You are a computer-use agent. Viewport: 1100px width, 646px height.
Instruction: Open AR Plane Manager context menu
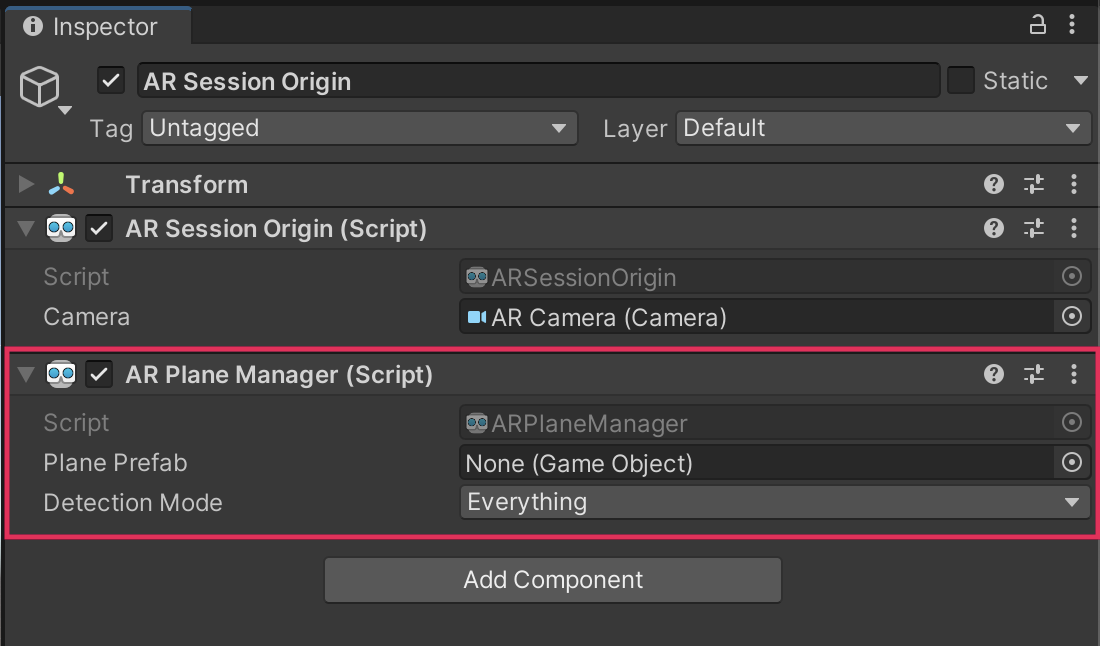[1074, 374]
